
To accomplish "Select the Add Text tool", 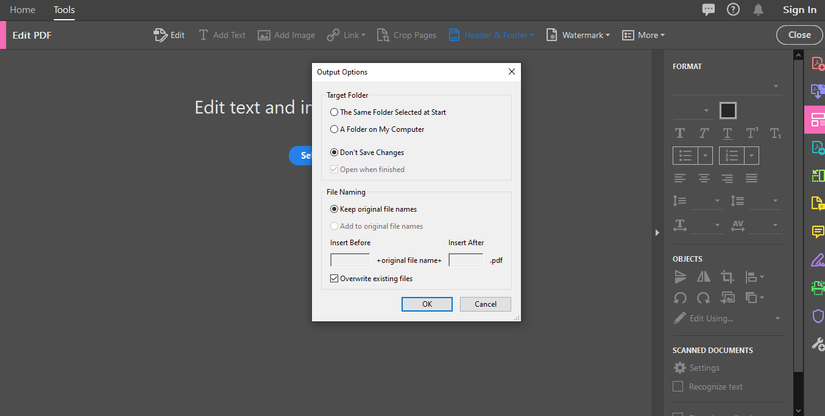I will (222, 35).
